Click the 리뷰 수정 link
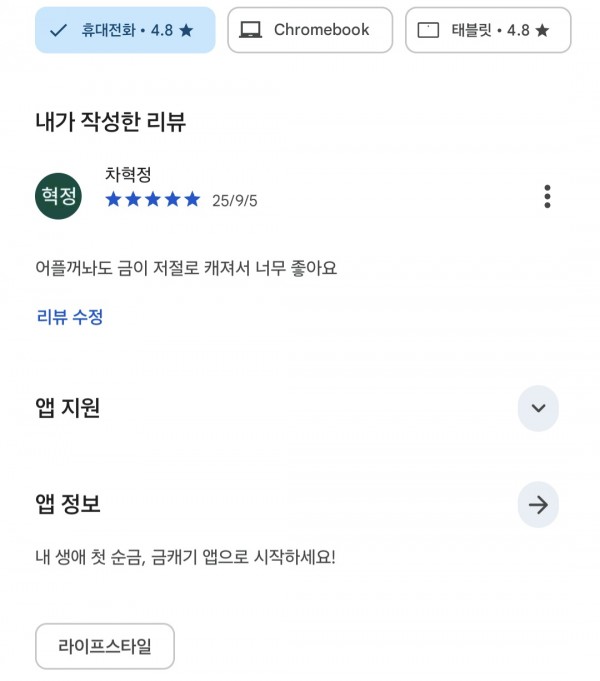Screen dimensions: 600x681 click(x=70, y=317)
